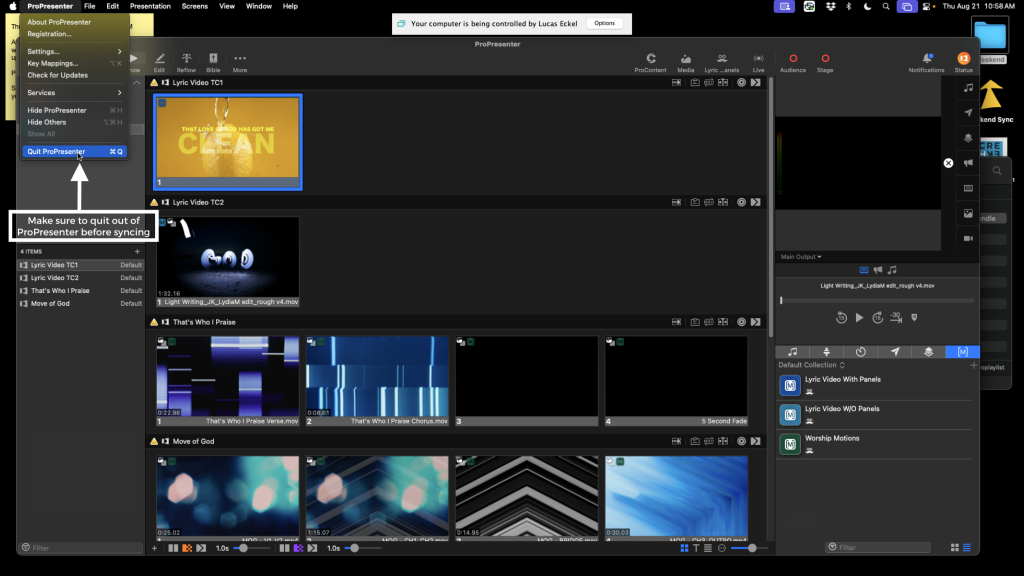Skip forward 15 seconds in media

pyautogui.click(x=878, y=317)
